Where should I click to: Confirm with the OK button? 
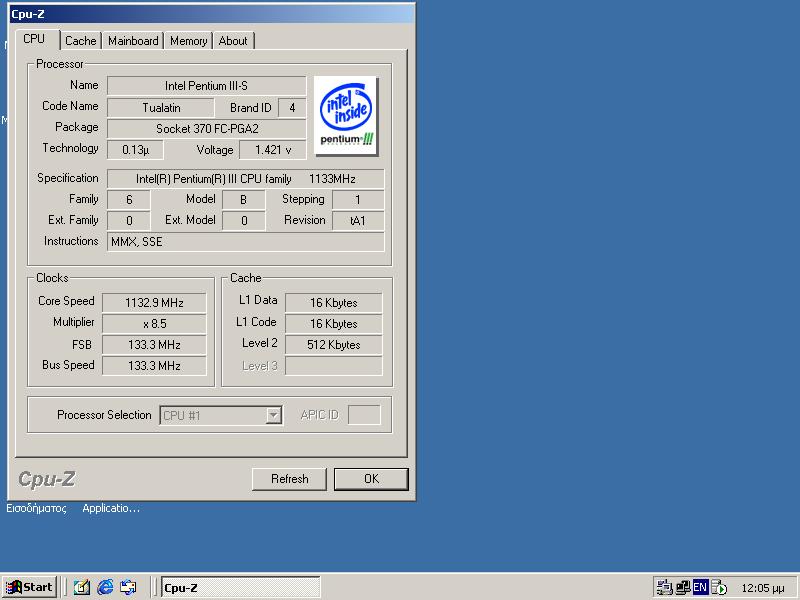pyautogui.click(x=371, y=479)
